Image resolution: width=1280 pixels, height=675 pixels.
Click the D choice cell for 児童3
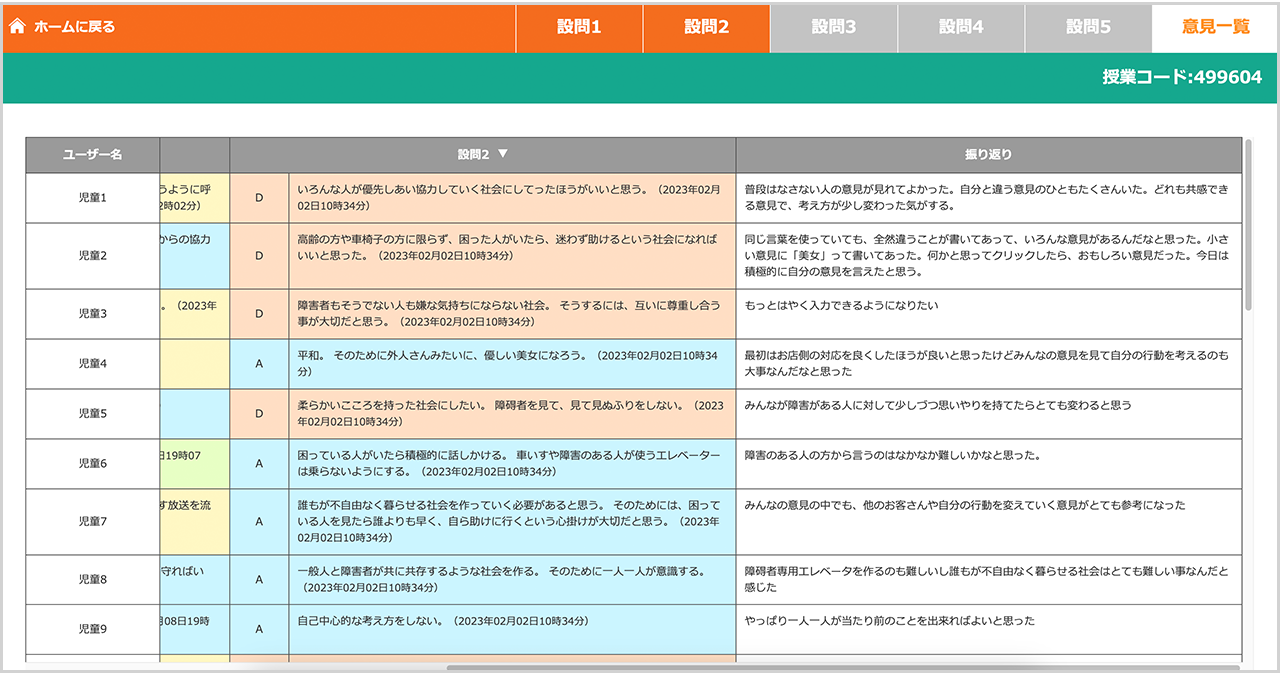[x=259, y=314]
